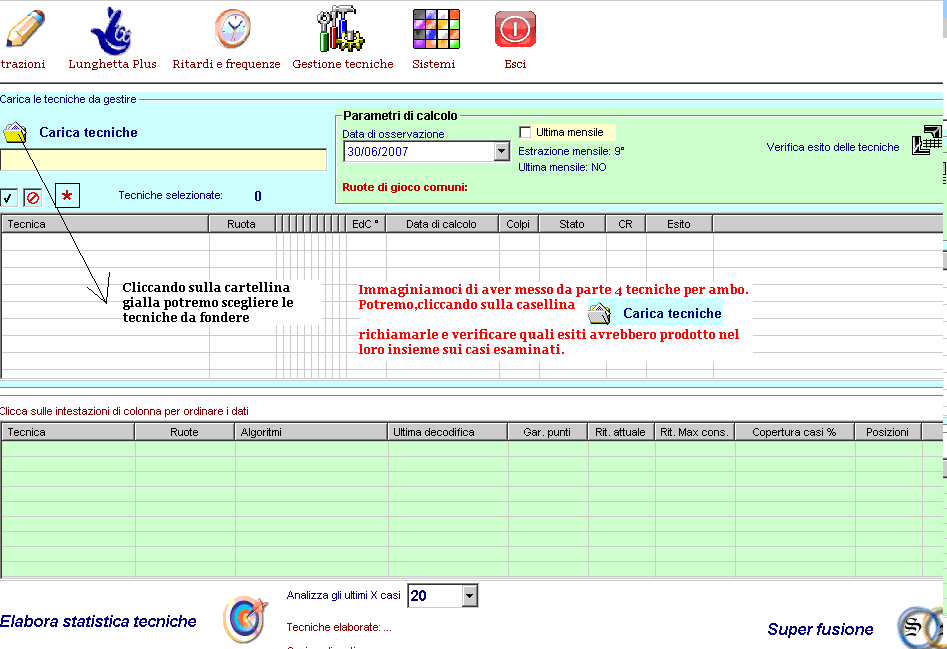Click 'Ruote di gioco comuni:' label

pos(405,187)
